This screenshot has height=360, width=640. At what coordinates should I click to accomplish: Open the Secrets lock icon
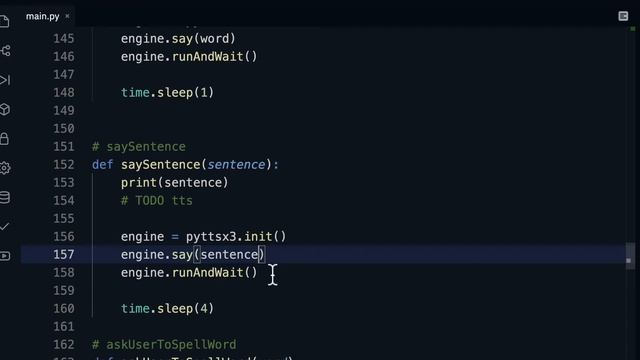pos(4,139)
